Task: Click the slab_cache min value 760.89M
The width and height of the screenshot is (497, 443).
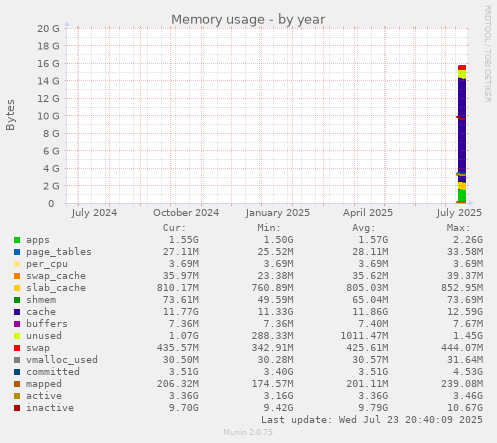Action: 272,288
